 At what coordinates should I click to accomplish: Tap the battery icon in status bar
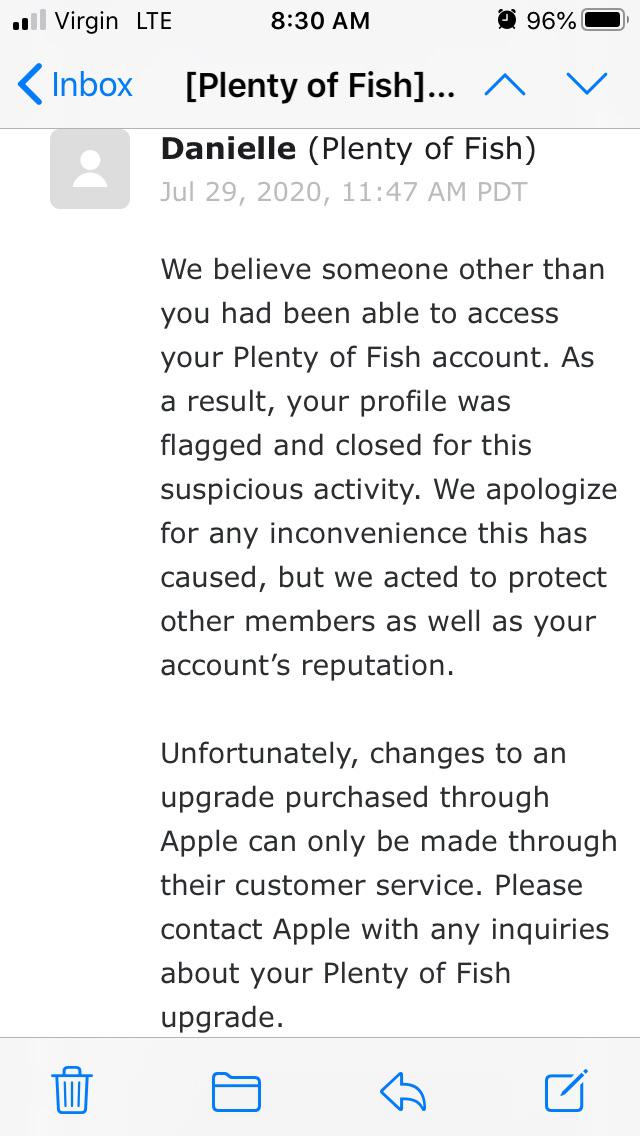[x=603, y=21]
